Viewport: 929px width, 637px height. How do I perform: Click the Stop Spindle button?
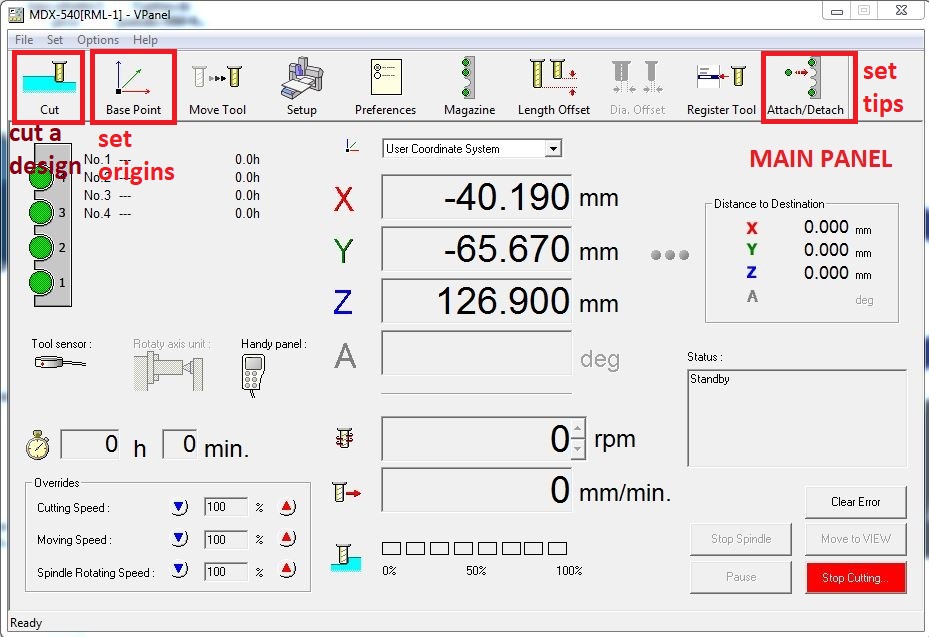point(741,539)
